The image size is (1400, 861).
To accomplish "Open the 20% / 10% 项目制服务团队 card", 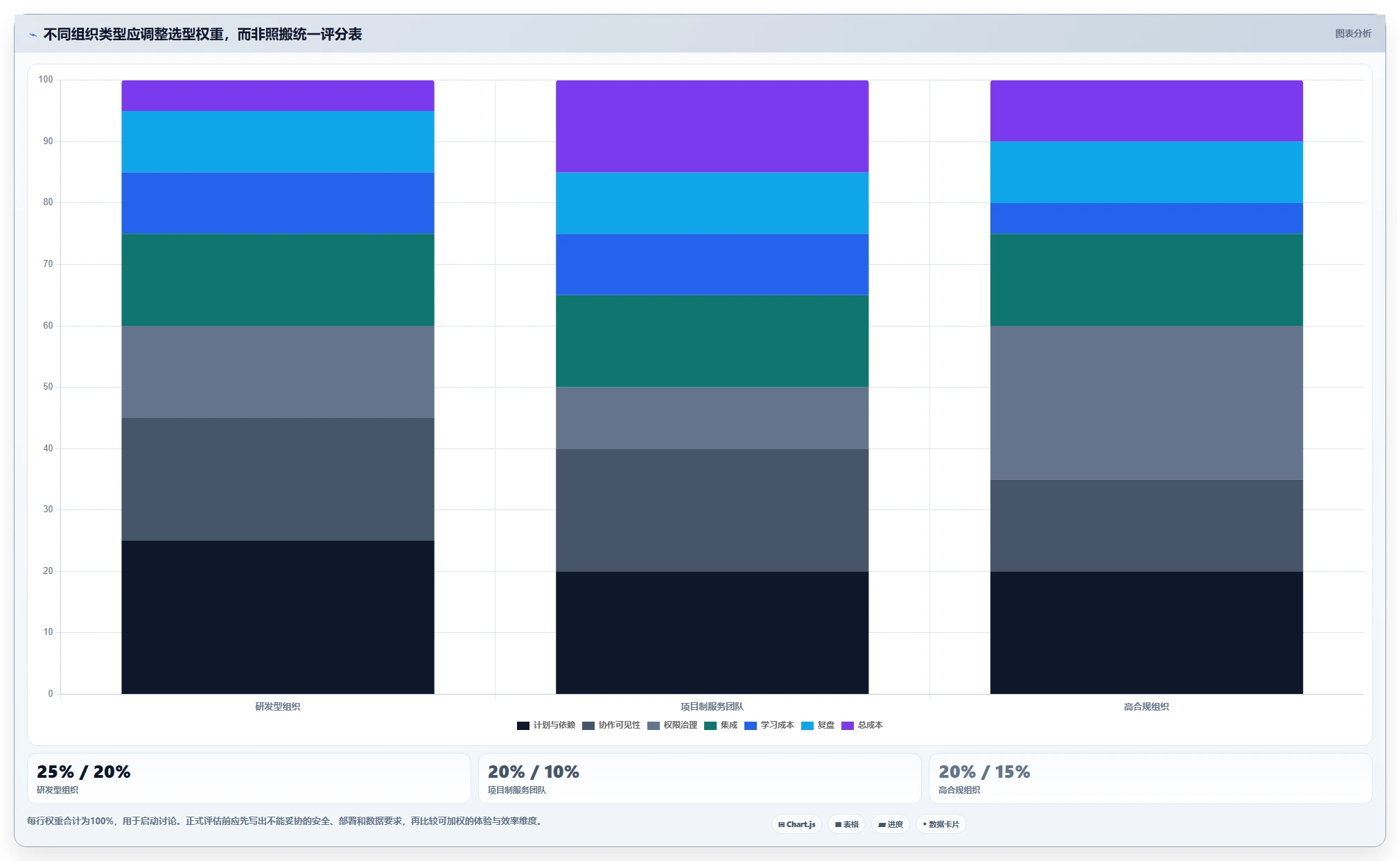I will pos(700,779).
